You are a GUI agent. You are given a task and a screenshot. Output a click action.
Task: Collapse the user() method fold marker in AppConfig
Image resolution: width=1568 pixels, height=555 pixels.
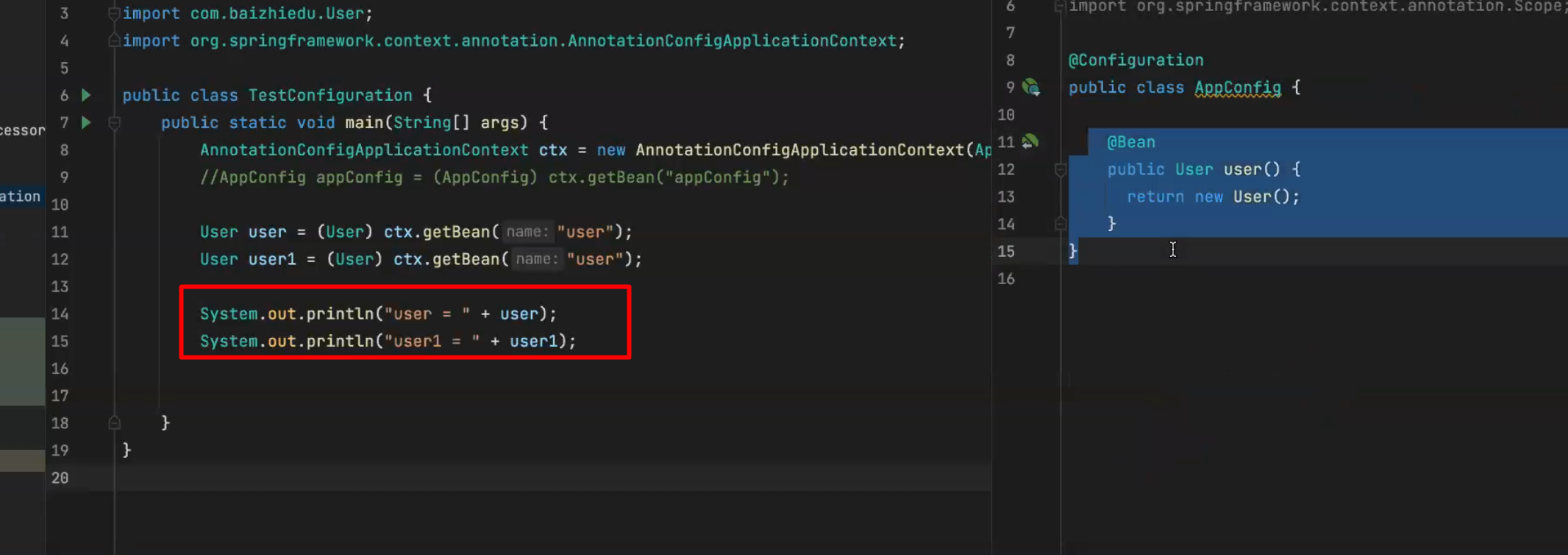[1060, 170]
